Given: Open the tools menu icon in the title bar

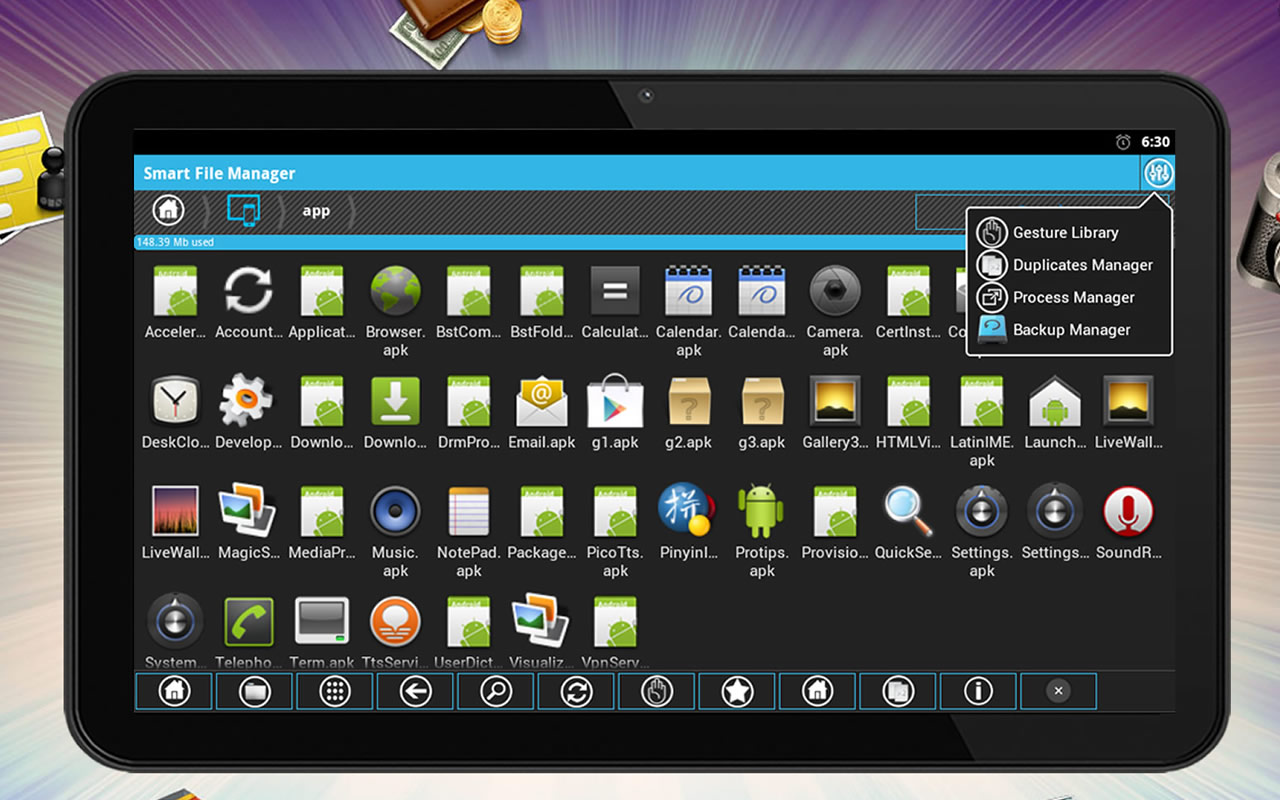Looking at the screenshot, I should pos(1158,174).
